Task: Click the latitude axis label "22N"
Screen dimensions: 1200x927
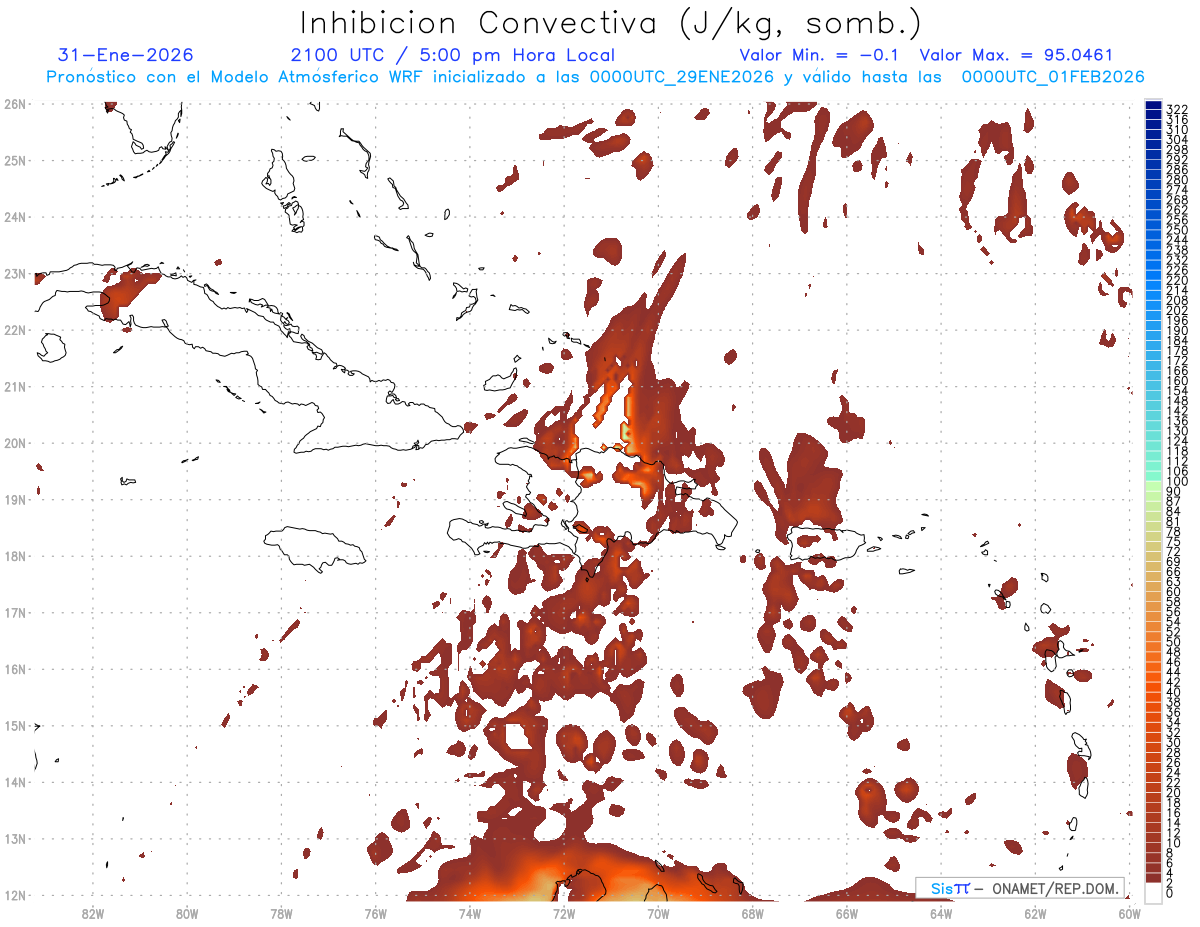Action: 15,329
